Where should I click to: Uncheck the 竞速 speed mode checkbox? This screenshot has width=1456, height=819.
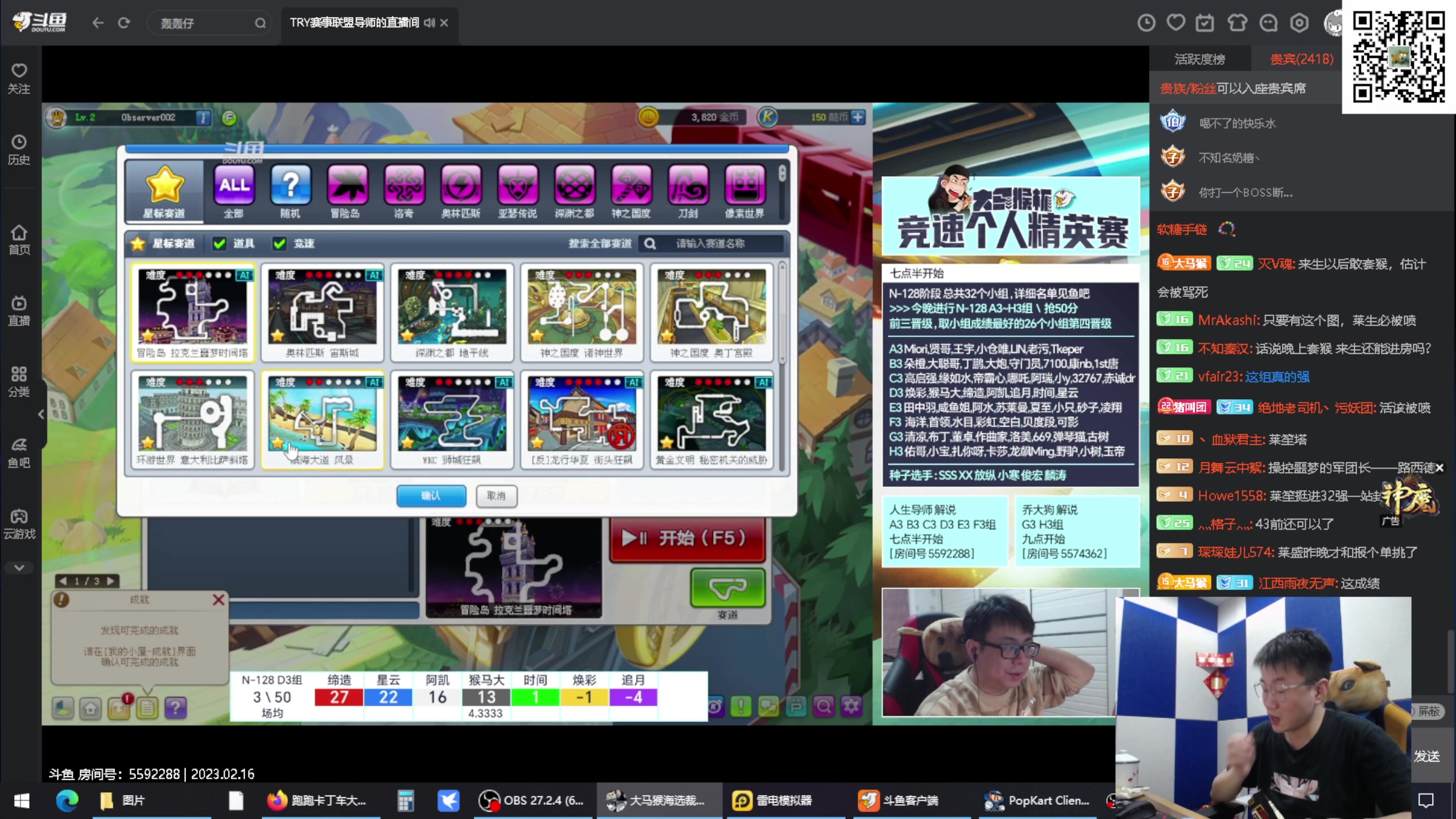(279, 243)
